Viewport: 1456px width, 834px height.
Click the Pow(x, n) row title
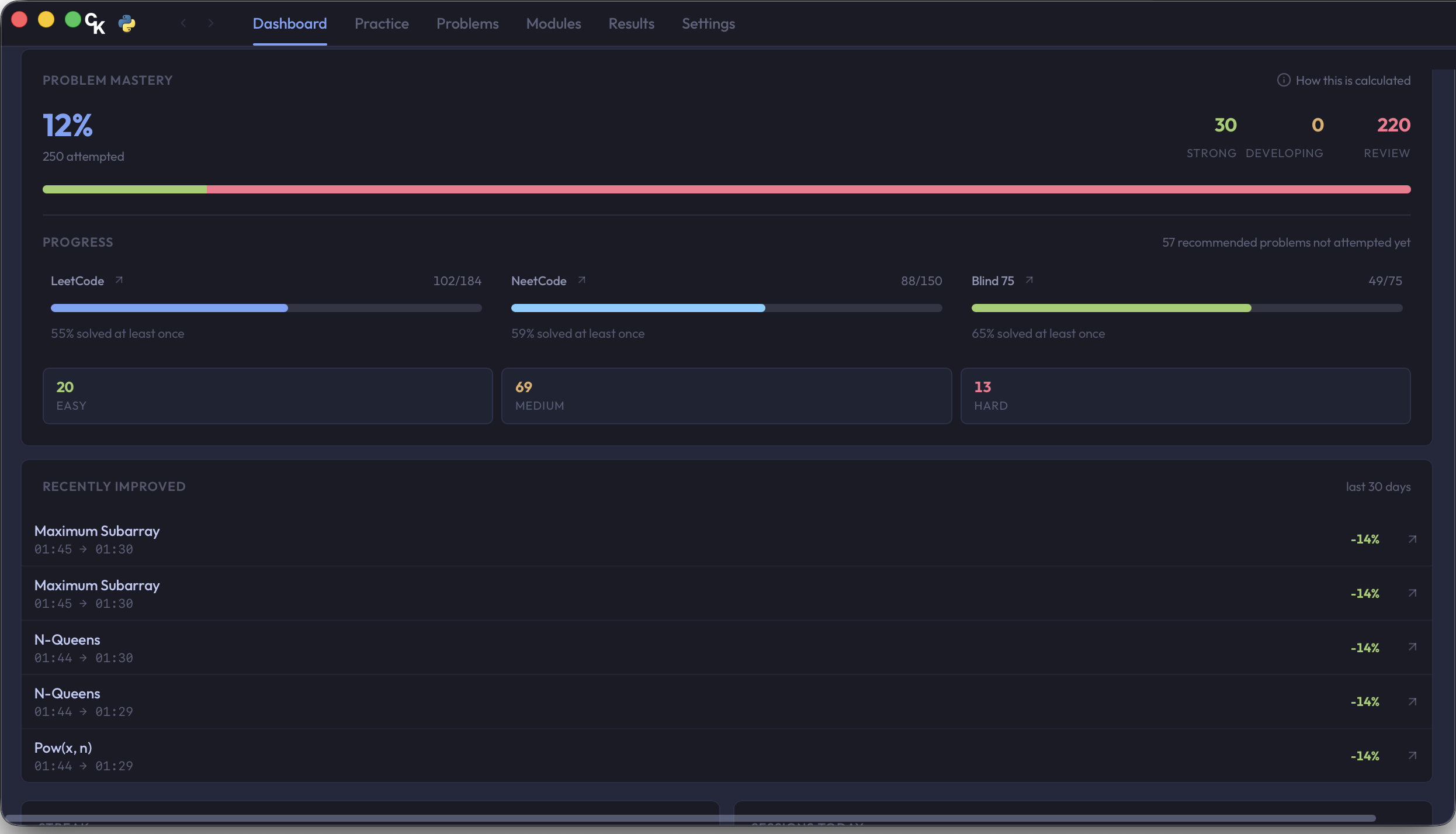pos(63,748)
